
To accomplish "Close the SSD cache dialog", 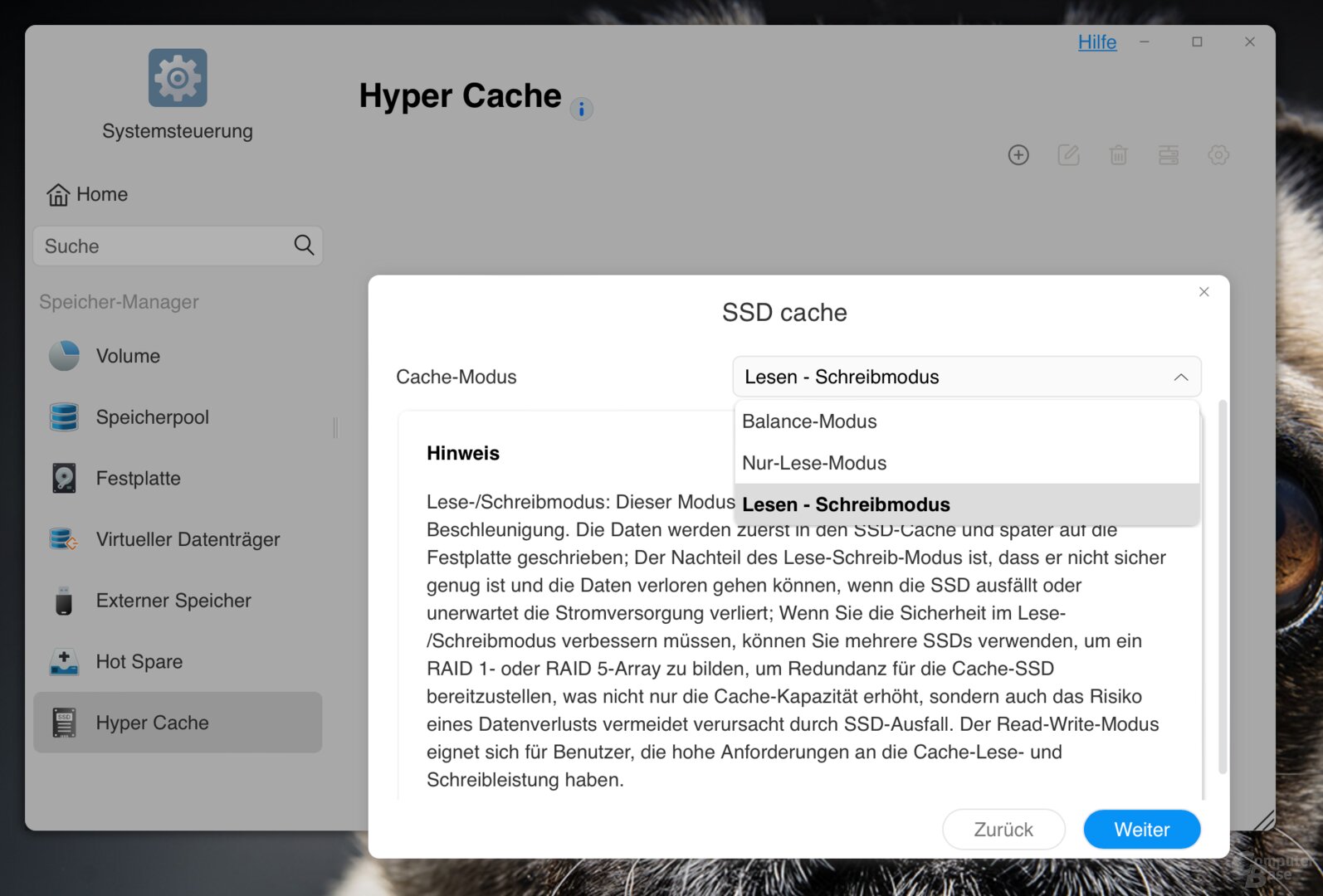I will (1203, 292).
